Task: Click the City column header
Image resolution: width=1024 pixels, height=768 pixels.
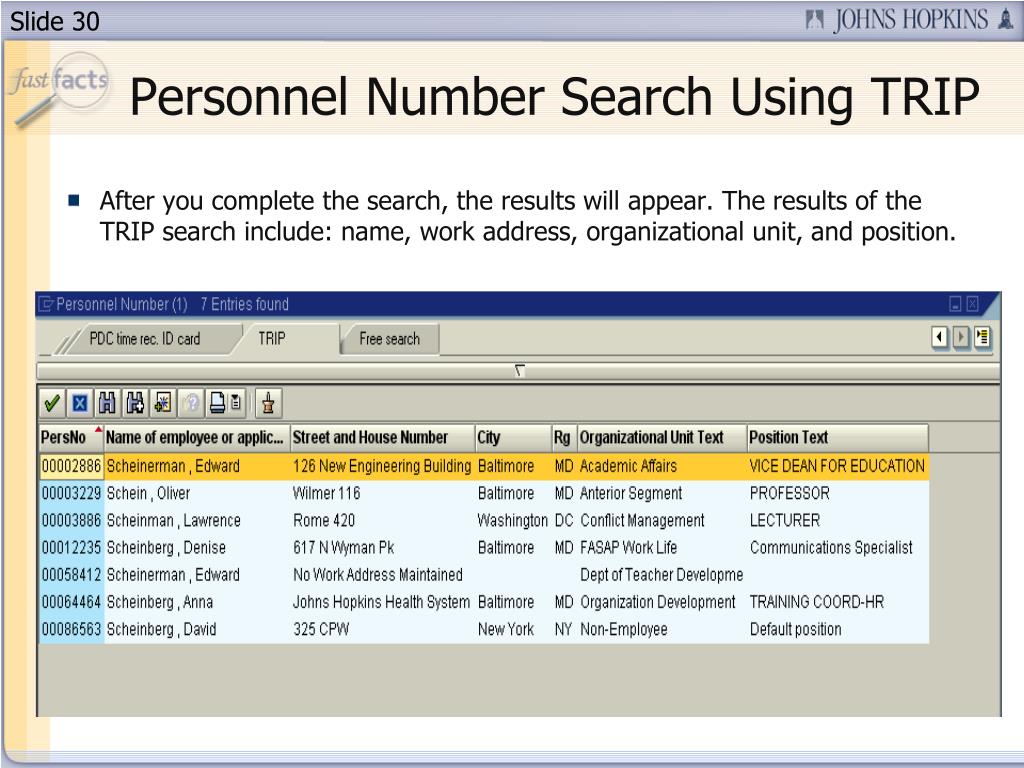Action: click(x=513, y=438)
